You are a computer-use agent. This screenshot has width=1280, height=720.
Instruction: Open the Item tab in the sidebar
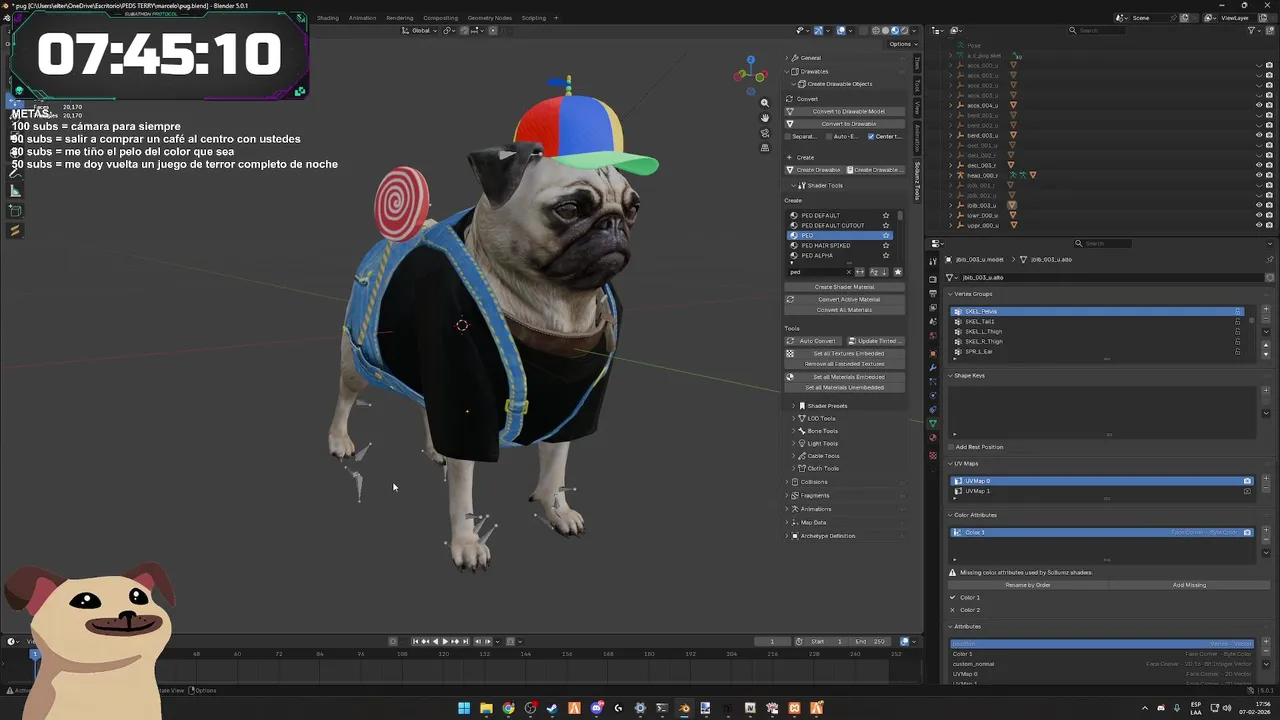(x=918, y=64)
